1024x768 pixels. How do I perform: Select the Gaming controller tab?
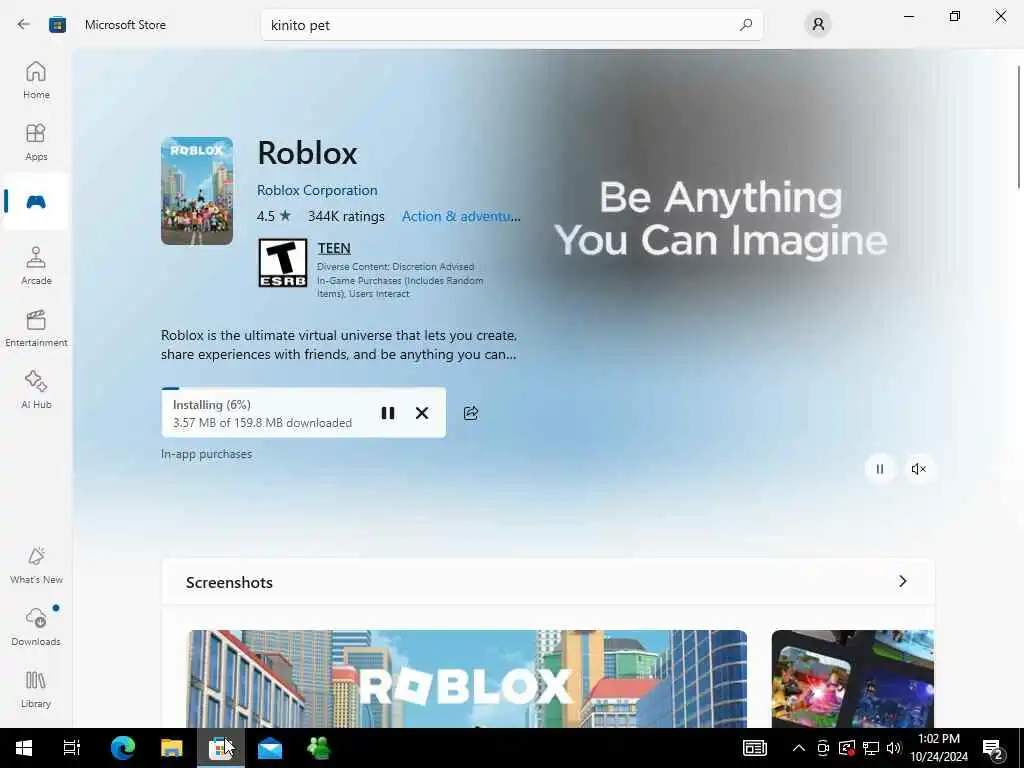pyautogui.click(x=36, y=201)
